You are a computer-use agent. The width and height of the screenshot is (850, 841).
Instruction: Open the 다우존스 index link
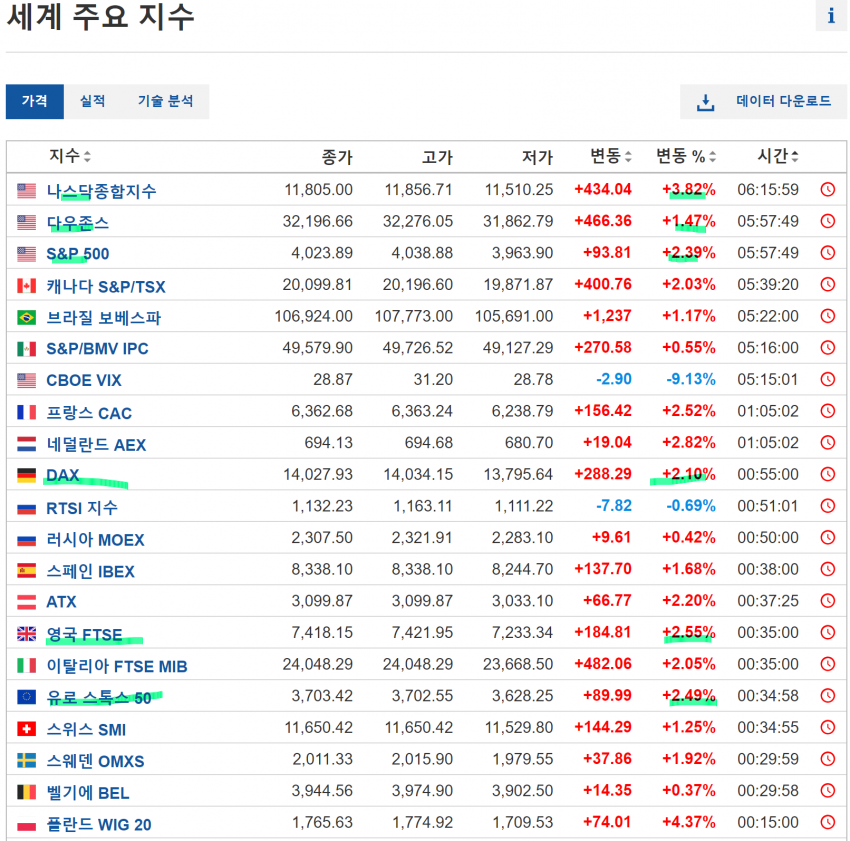[x=78, y=222]
